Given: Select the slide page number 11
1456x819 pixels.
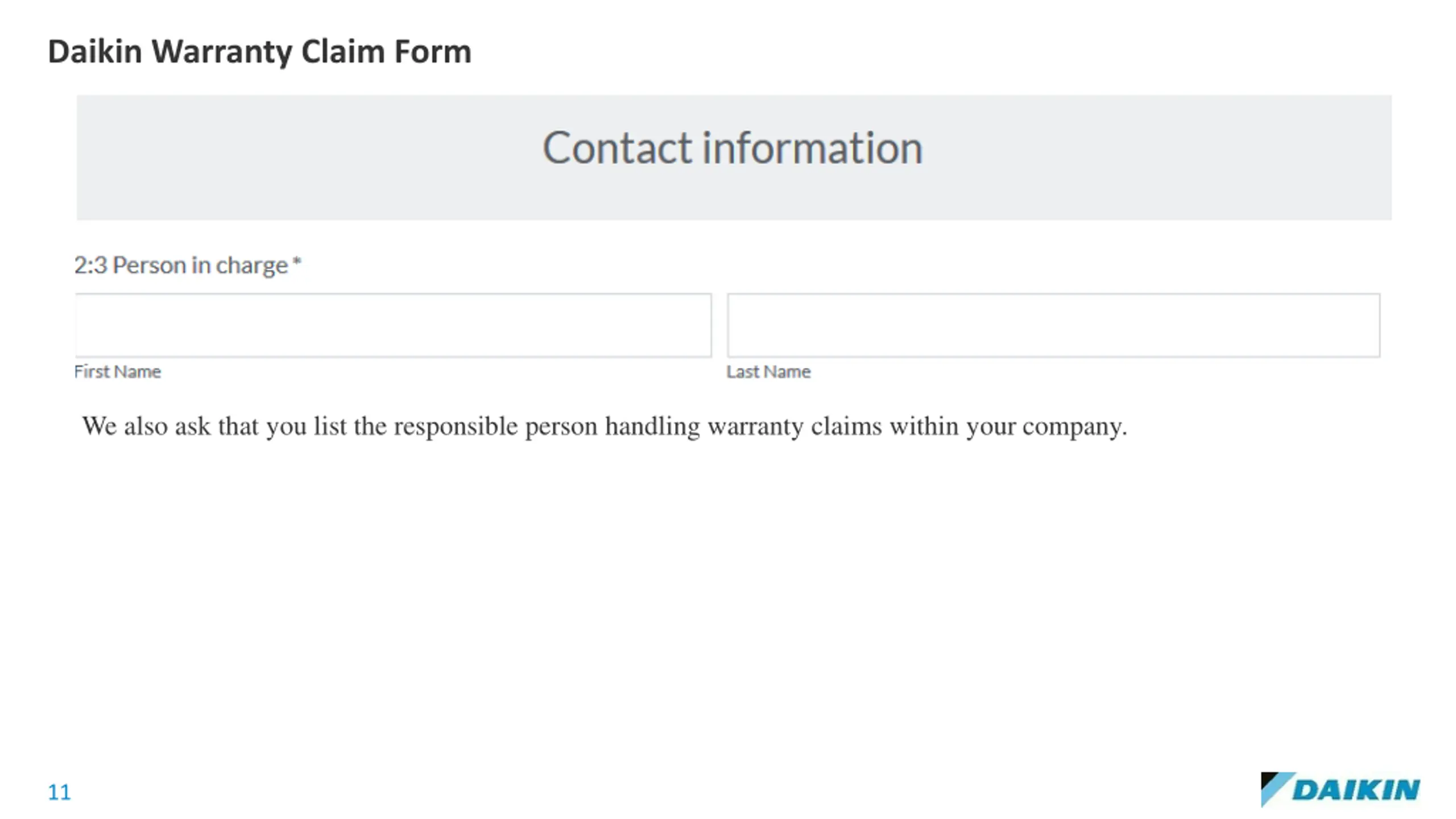Looking at the screenshot, I should pos(59,792).
